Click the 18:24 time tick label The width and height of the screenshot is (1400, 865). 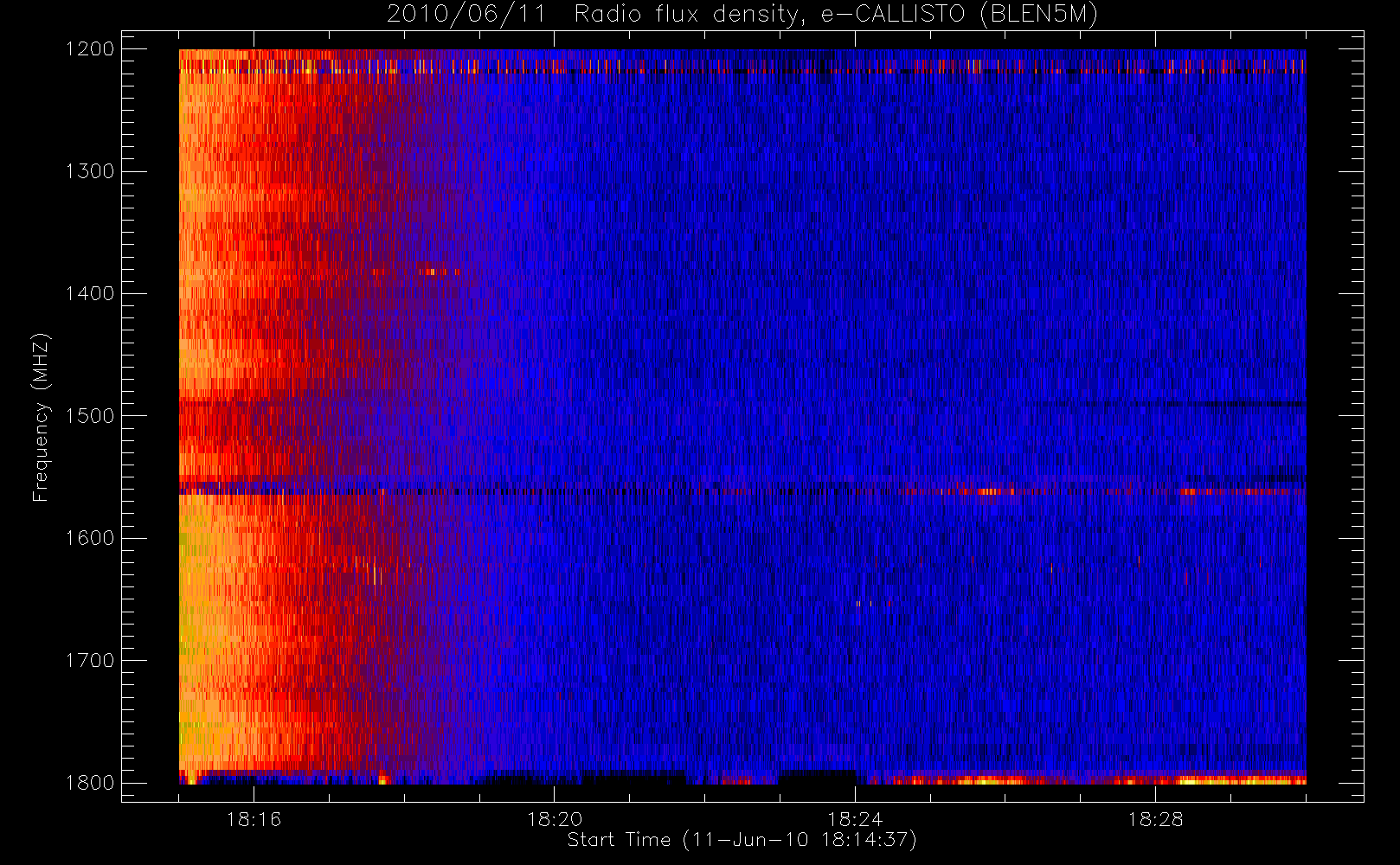(x=855, y=819)
